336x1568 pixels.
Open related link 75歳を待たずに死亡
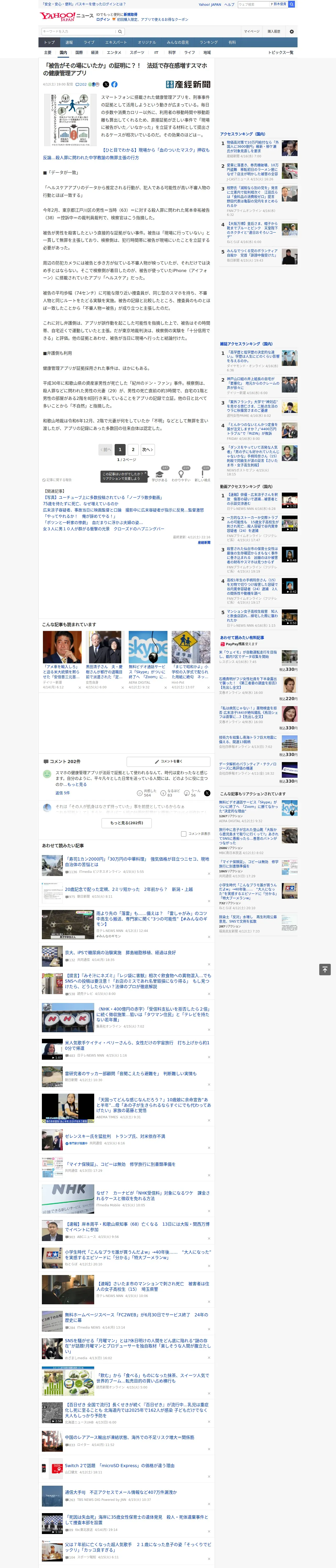point(81,504)
